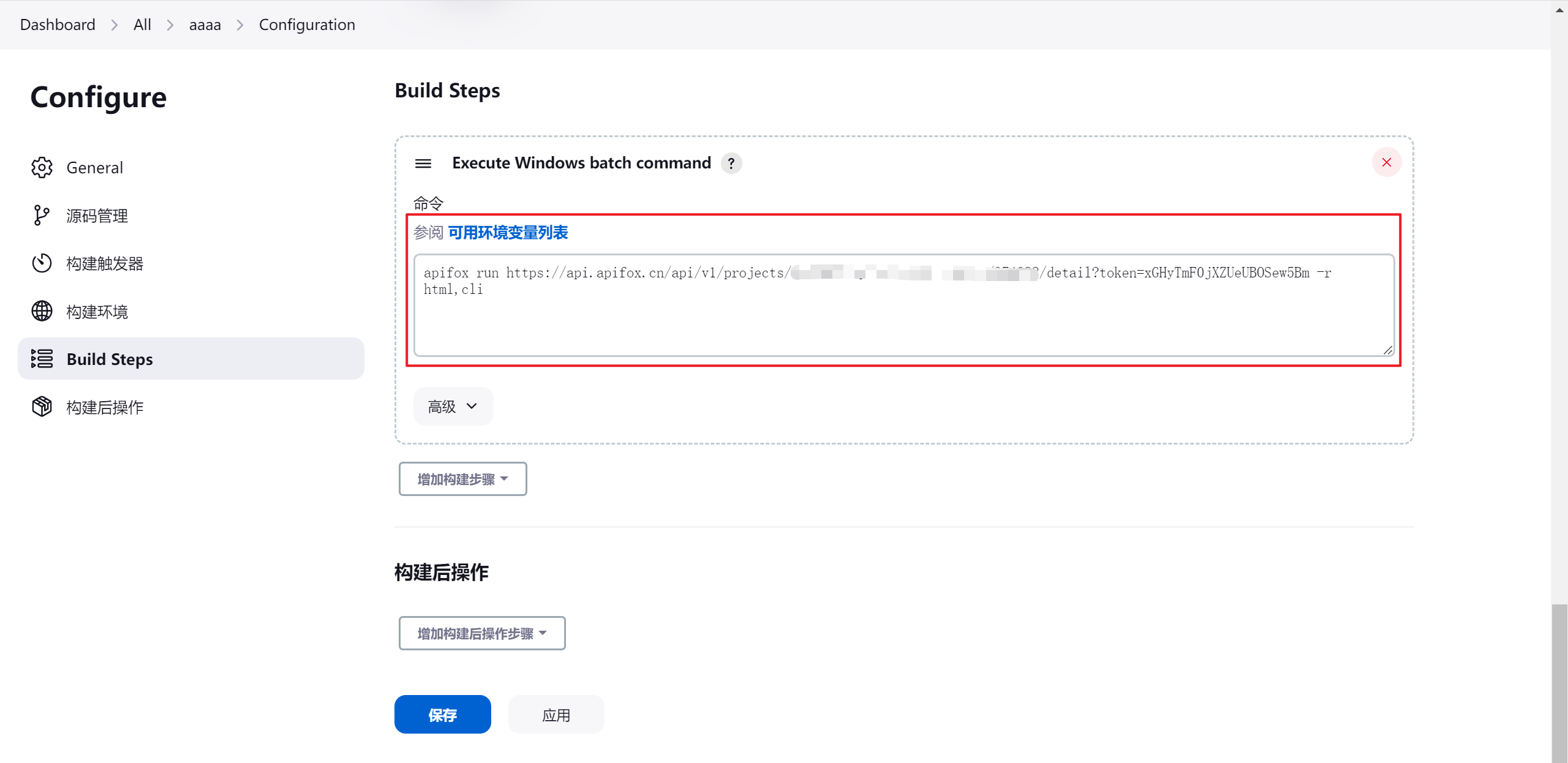The height and width of the screenshot is (763, 1568).
Task: Click the 应用 apply button
Action: coord(556,715)
